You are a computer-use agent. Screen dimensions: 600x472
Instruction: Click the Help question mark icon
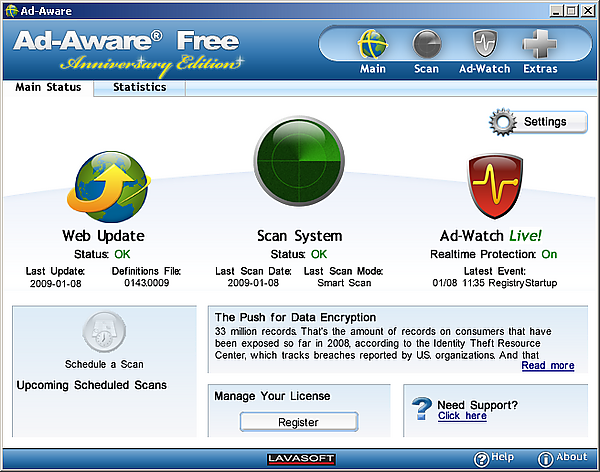point(481,458)
